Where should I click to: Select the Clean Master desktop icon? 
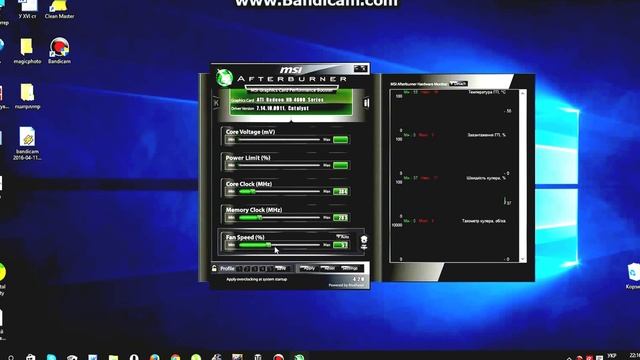pos(59,10)
